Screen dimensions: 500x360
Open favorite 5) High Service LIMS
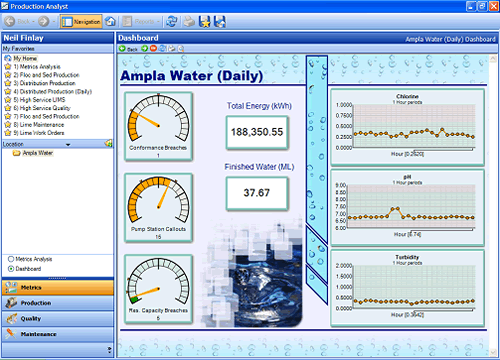[x=39, y=100]
